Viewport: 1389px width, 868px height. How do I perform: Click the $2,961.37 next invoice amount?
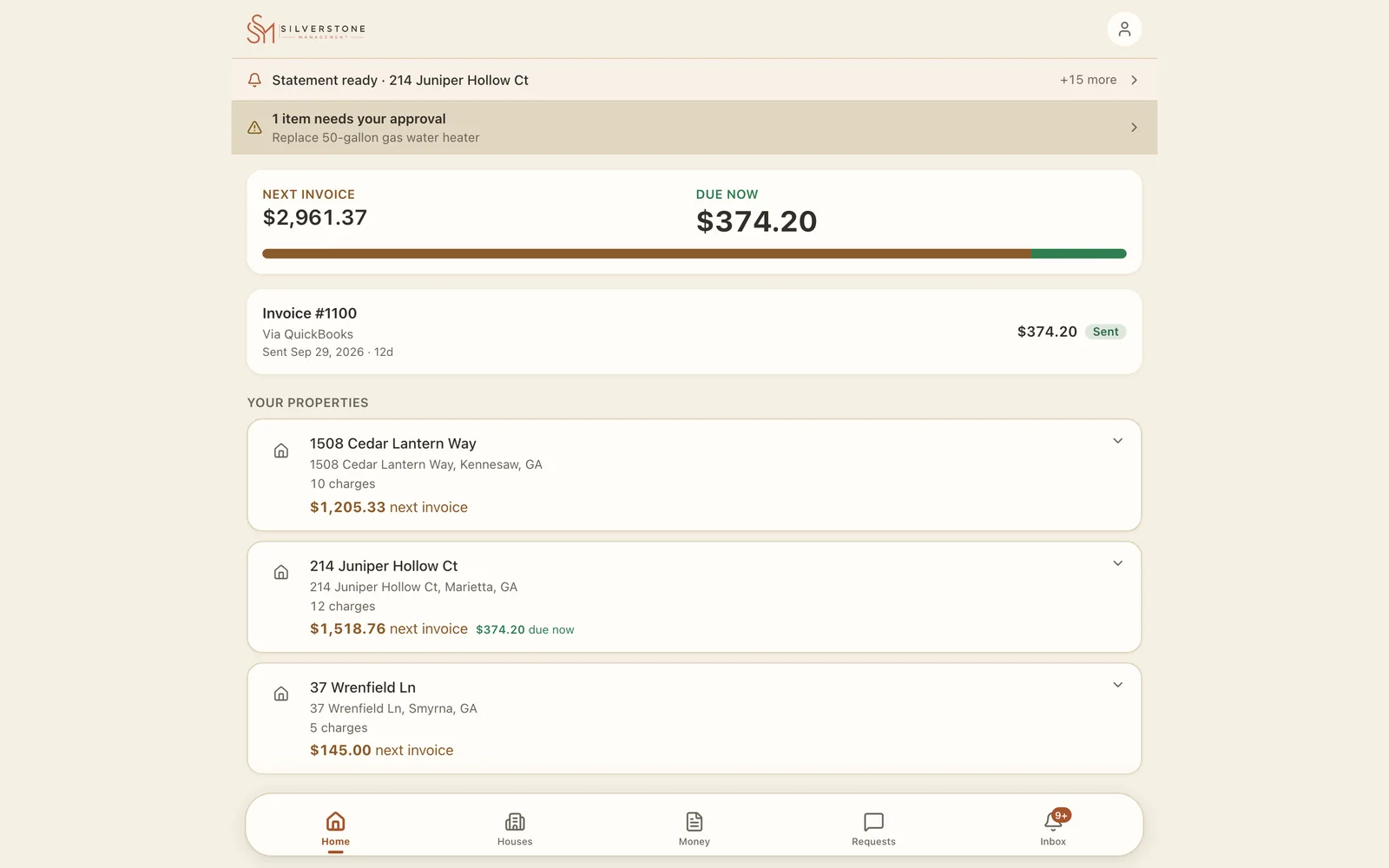click(x=315, y=217)
